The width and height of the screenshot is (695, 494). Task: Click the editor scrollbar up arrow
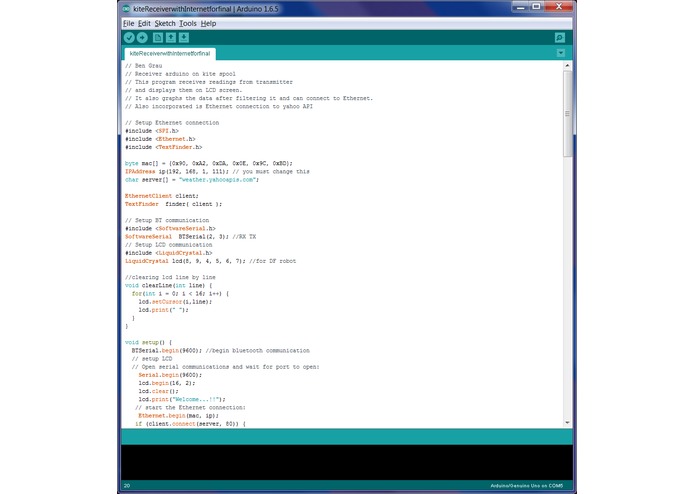567,66
